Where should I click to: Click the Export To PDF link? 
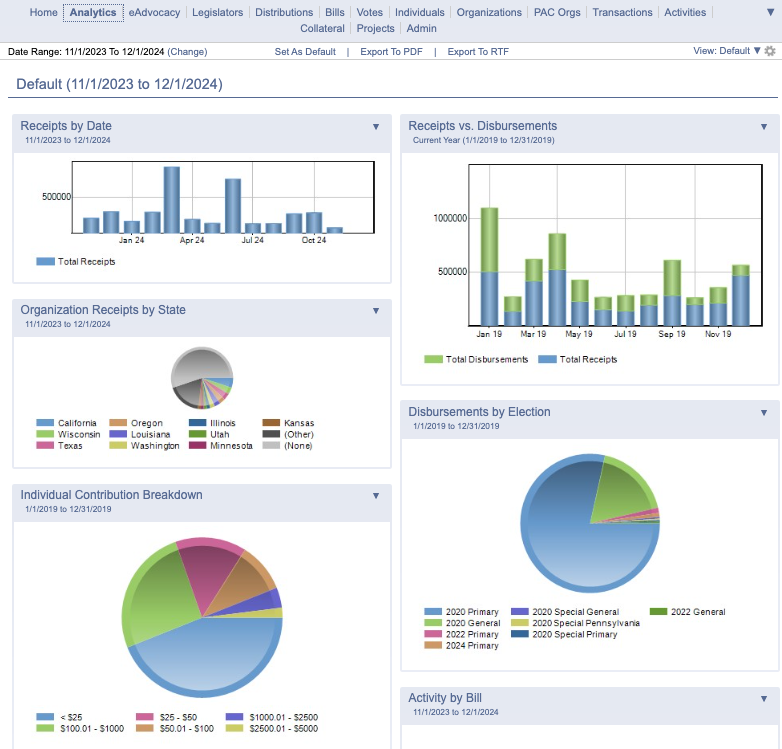click(x=391, y=52)
